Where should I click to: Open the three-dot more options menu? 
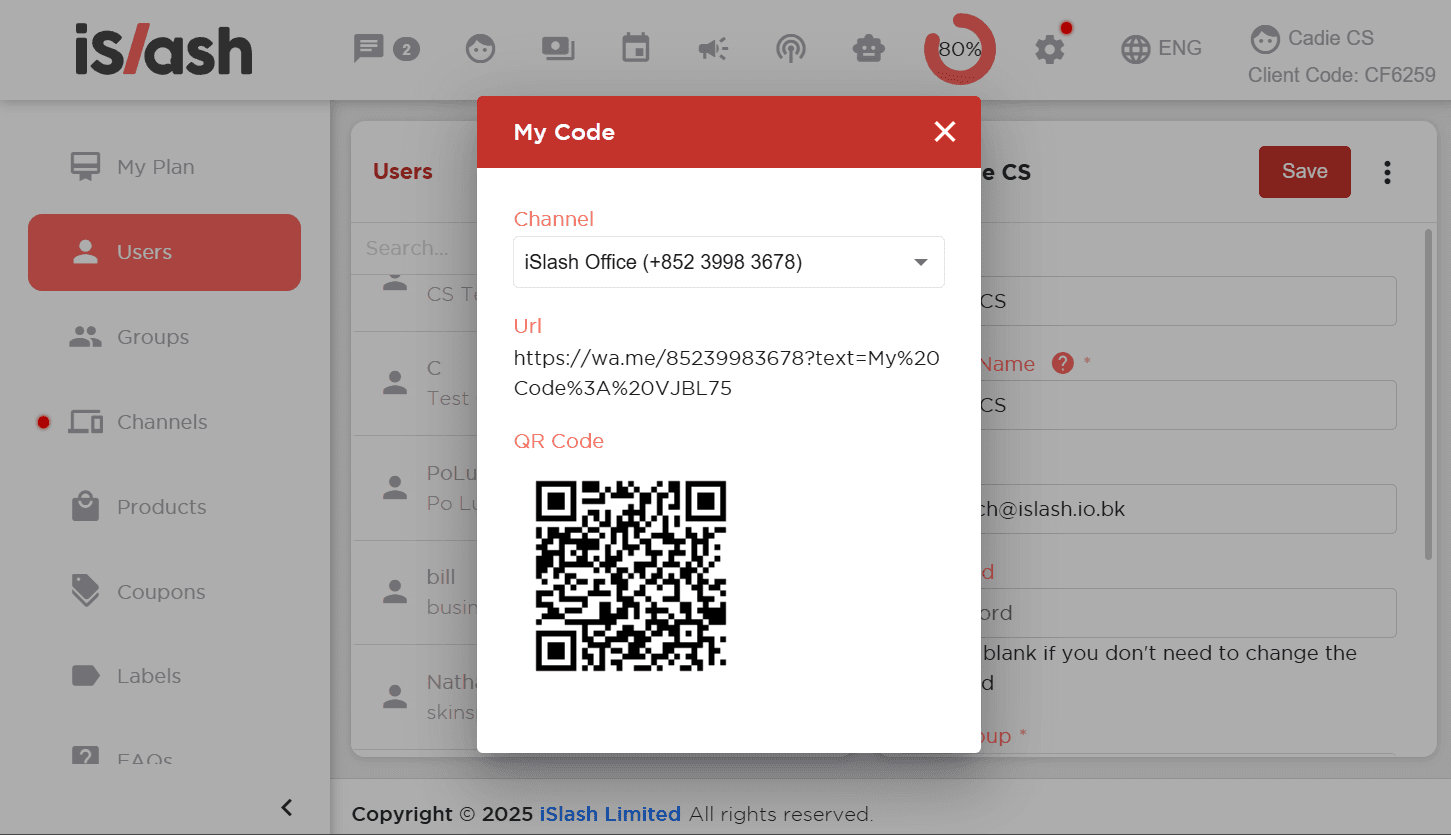tap(1387, 172)
